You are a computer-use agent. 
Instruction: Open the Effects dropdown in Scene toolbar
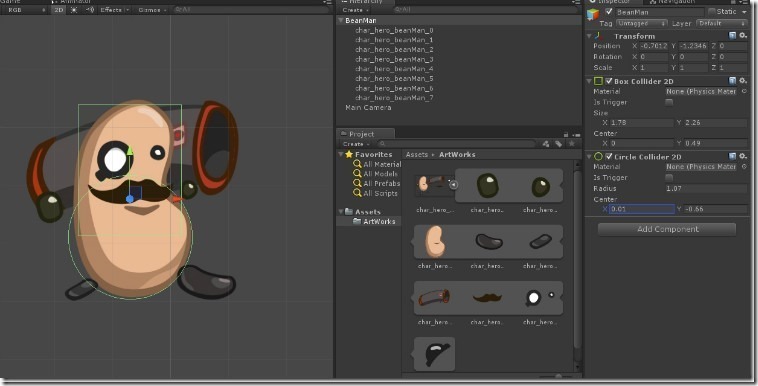[x=115, y=10]
